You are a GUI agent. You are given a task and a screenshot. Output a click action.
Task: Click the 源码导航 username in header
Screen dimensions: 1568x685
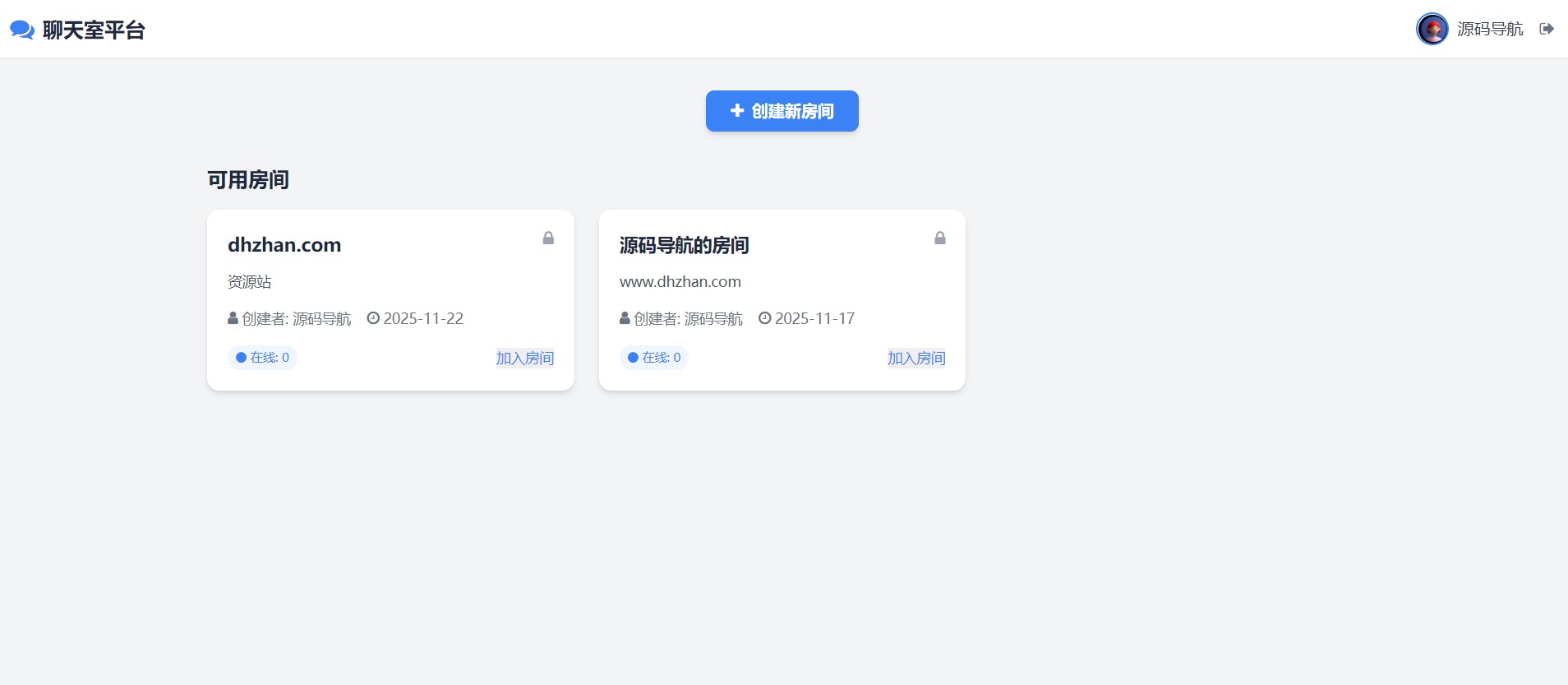coord(1490,29)
